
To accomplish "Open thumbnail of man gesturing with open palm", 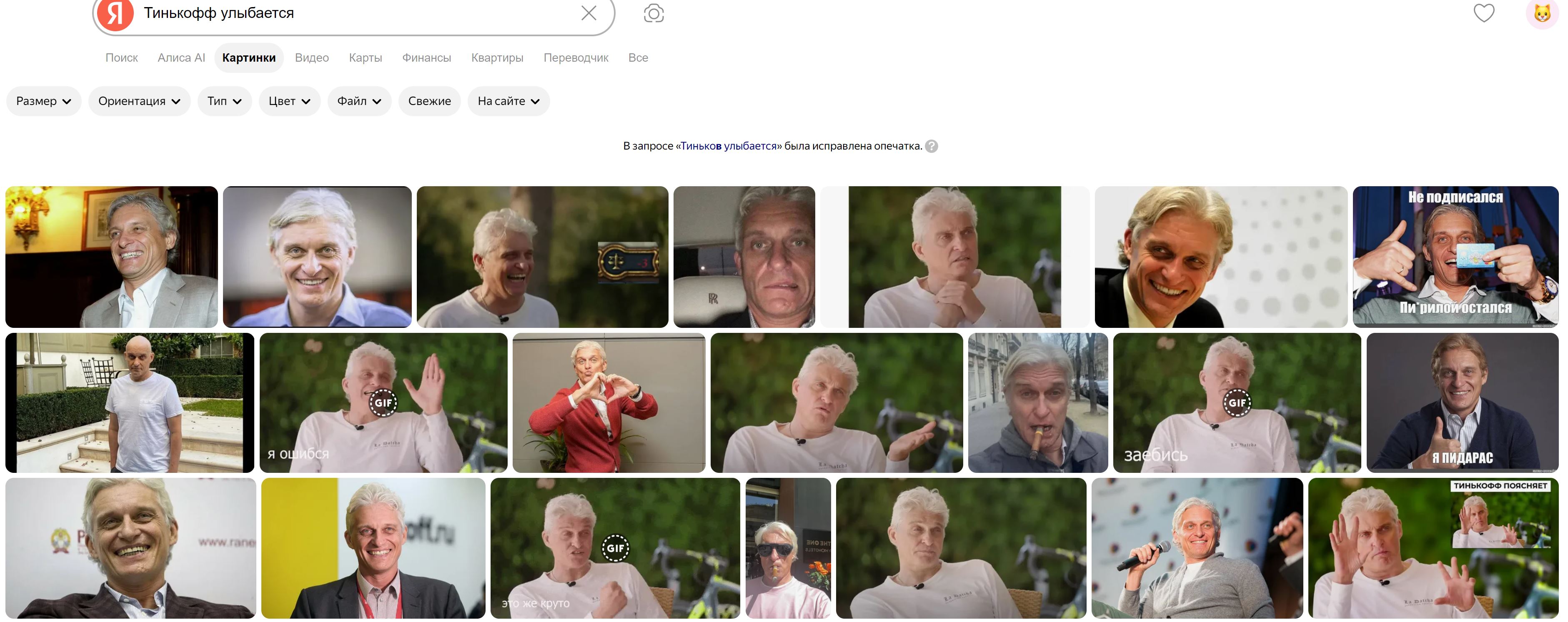I will click(x=837, y=403).
